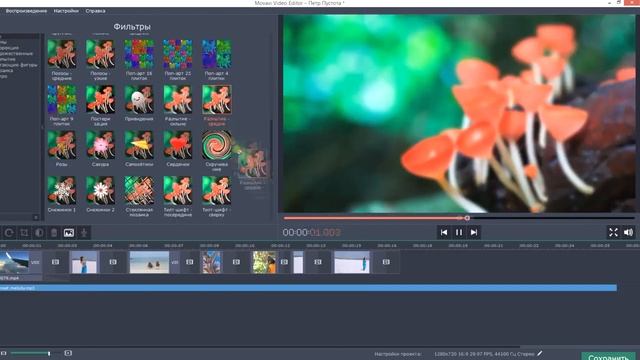
Task: Pick the Поп-арт 25 плиток filter
Action: (178, 54)
